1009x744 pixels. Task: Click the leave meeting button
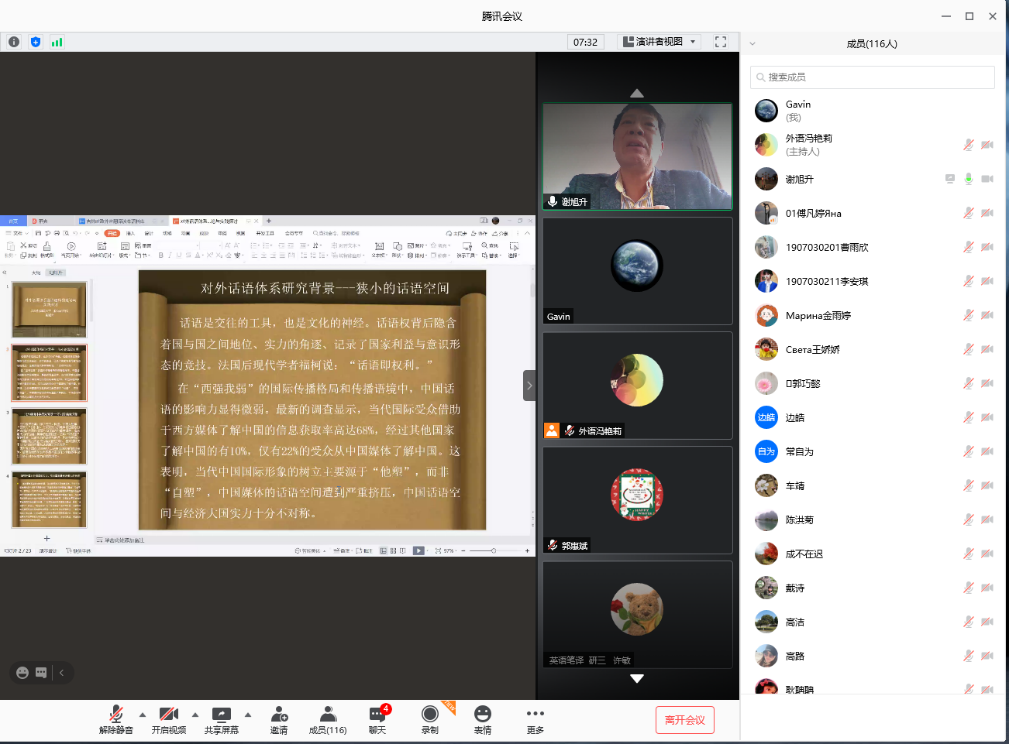685,720
